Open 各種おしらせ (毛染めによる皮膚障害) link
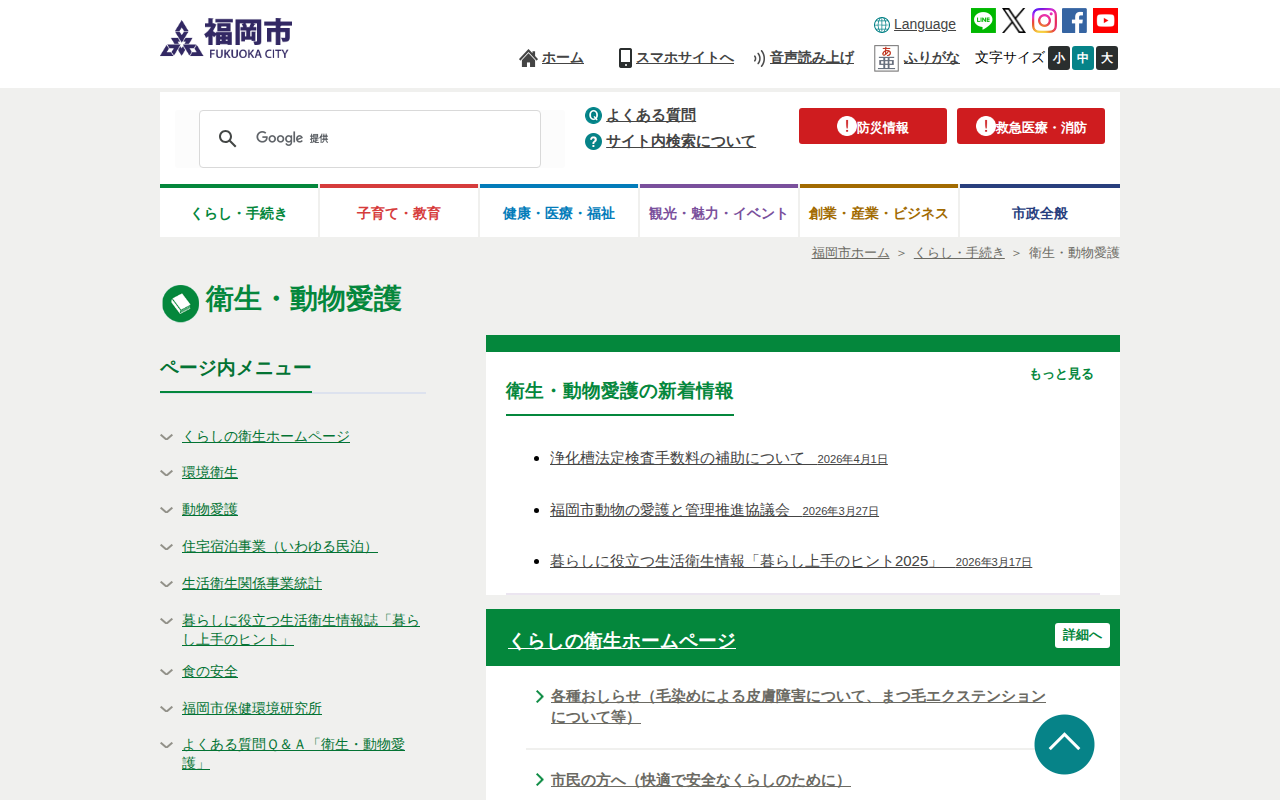 [x=798, y=706]
